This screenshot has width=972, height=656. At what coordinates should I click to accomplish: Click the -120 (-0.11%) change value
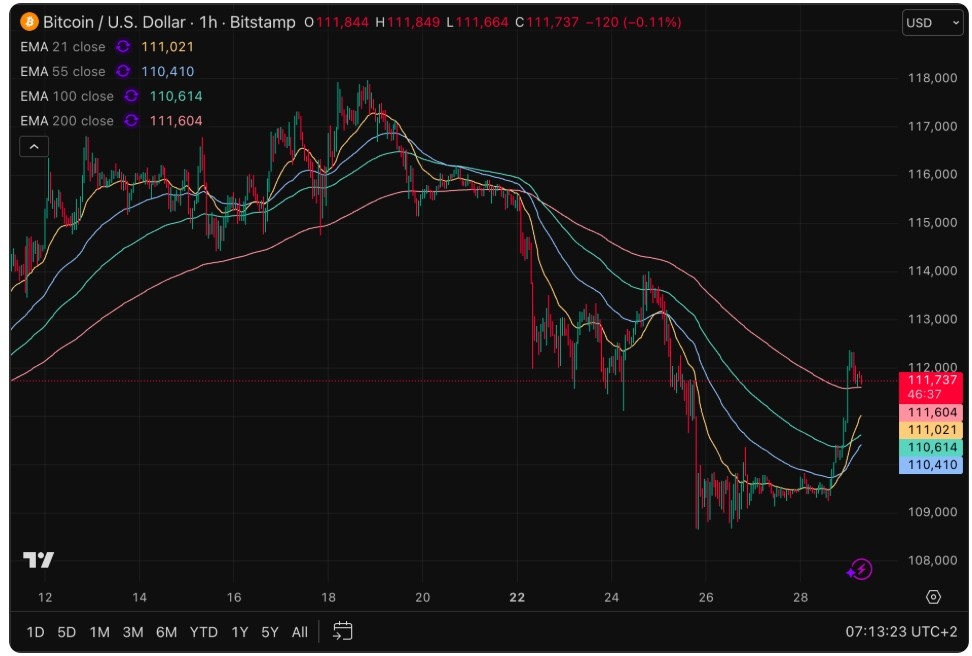pyautogui.click(x=634, y=22)
